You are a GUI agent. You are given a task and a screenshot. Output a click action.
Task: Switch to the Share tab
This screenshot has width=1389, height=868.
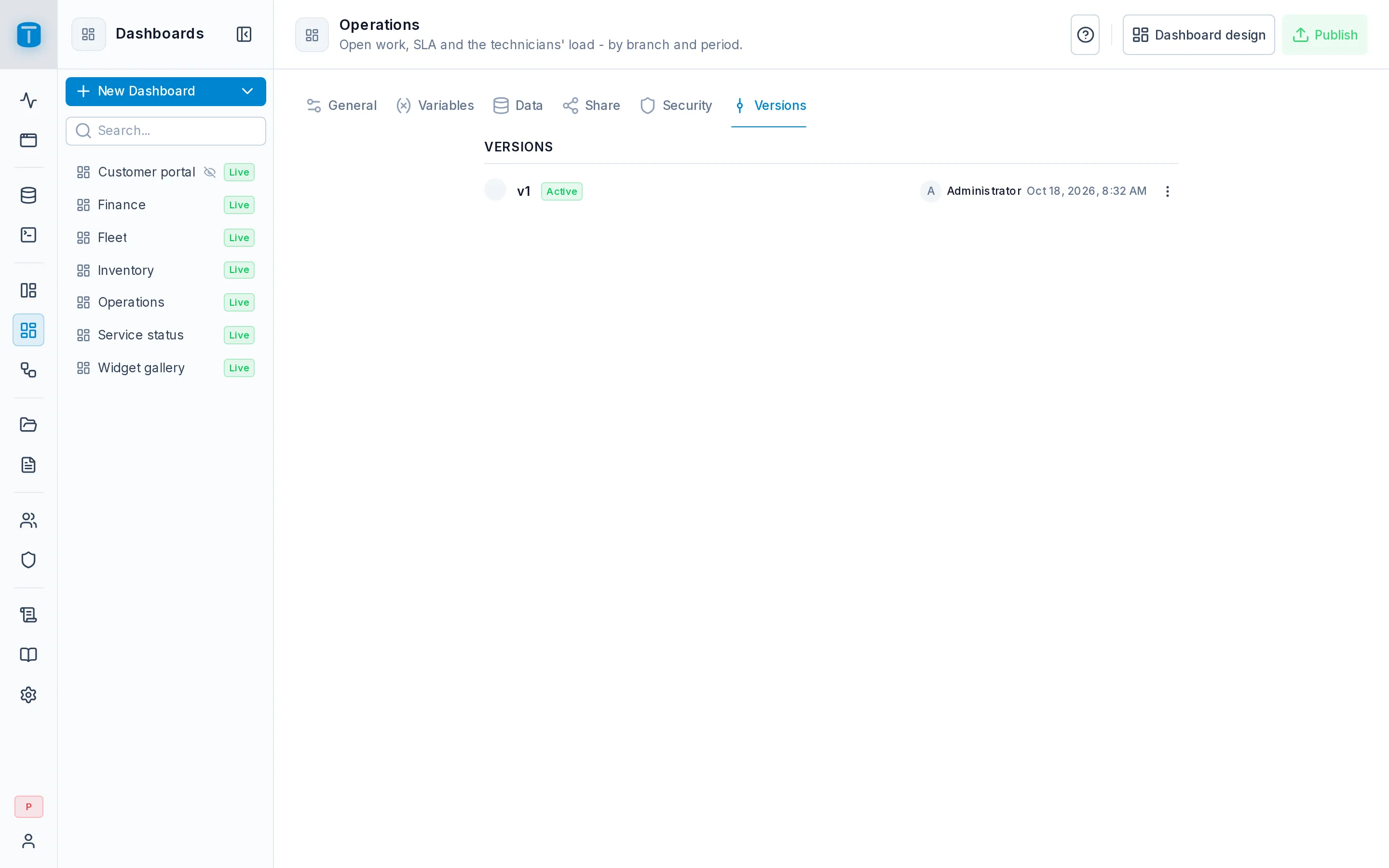point(591,106)
